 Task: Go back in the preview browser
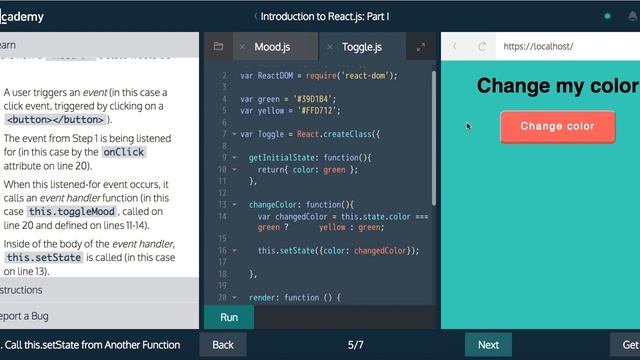455,46
